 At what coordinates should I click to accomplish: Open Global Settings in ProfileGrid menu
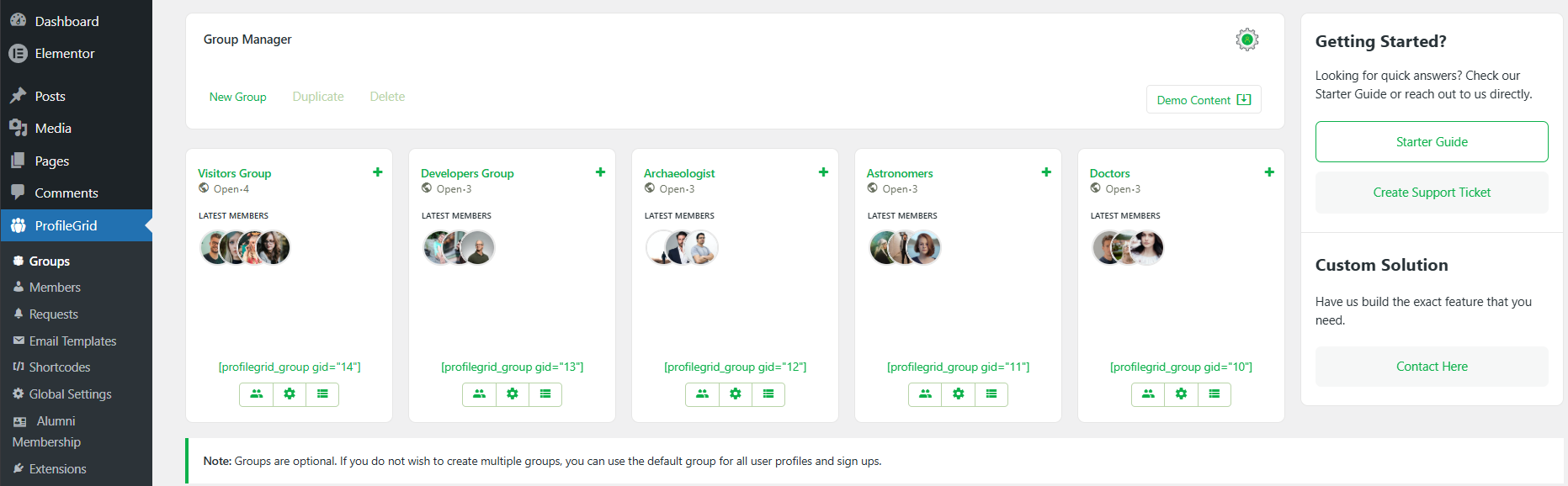tap(70, 394)
